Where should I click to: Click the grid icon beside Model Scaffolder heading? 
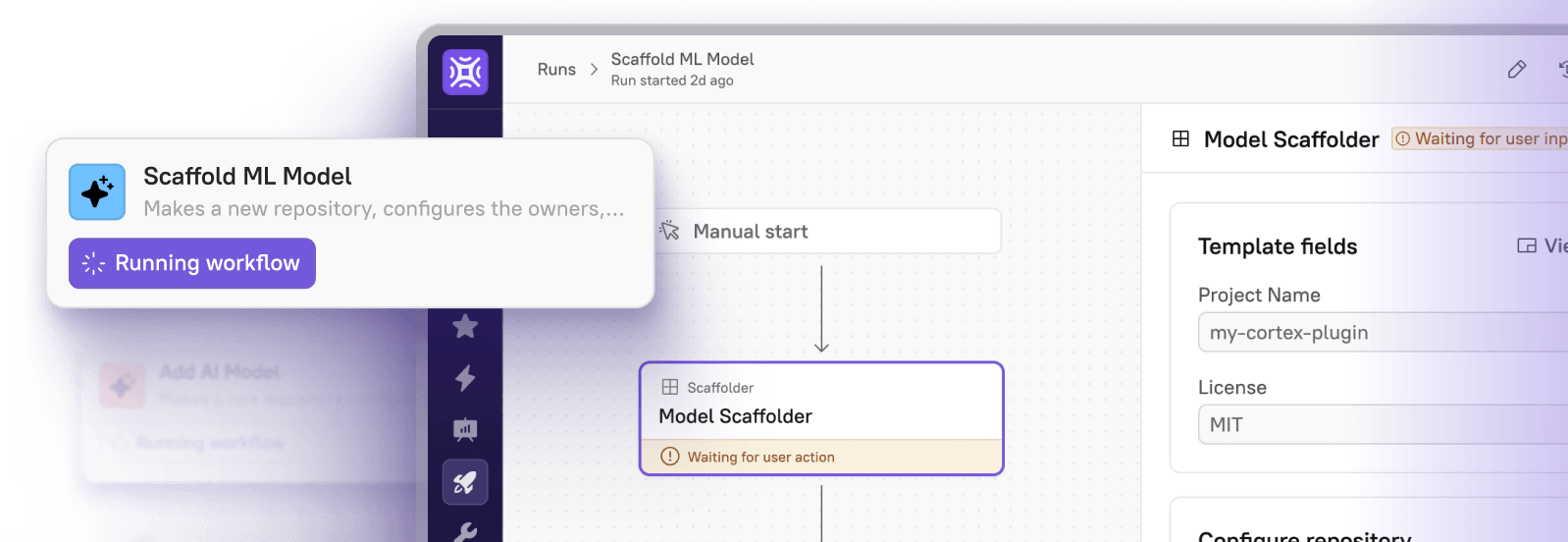click(x=1180, y=139)
